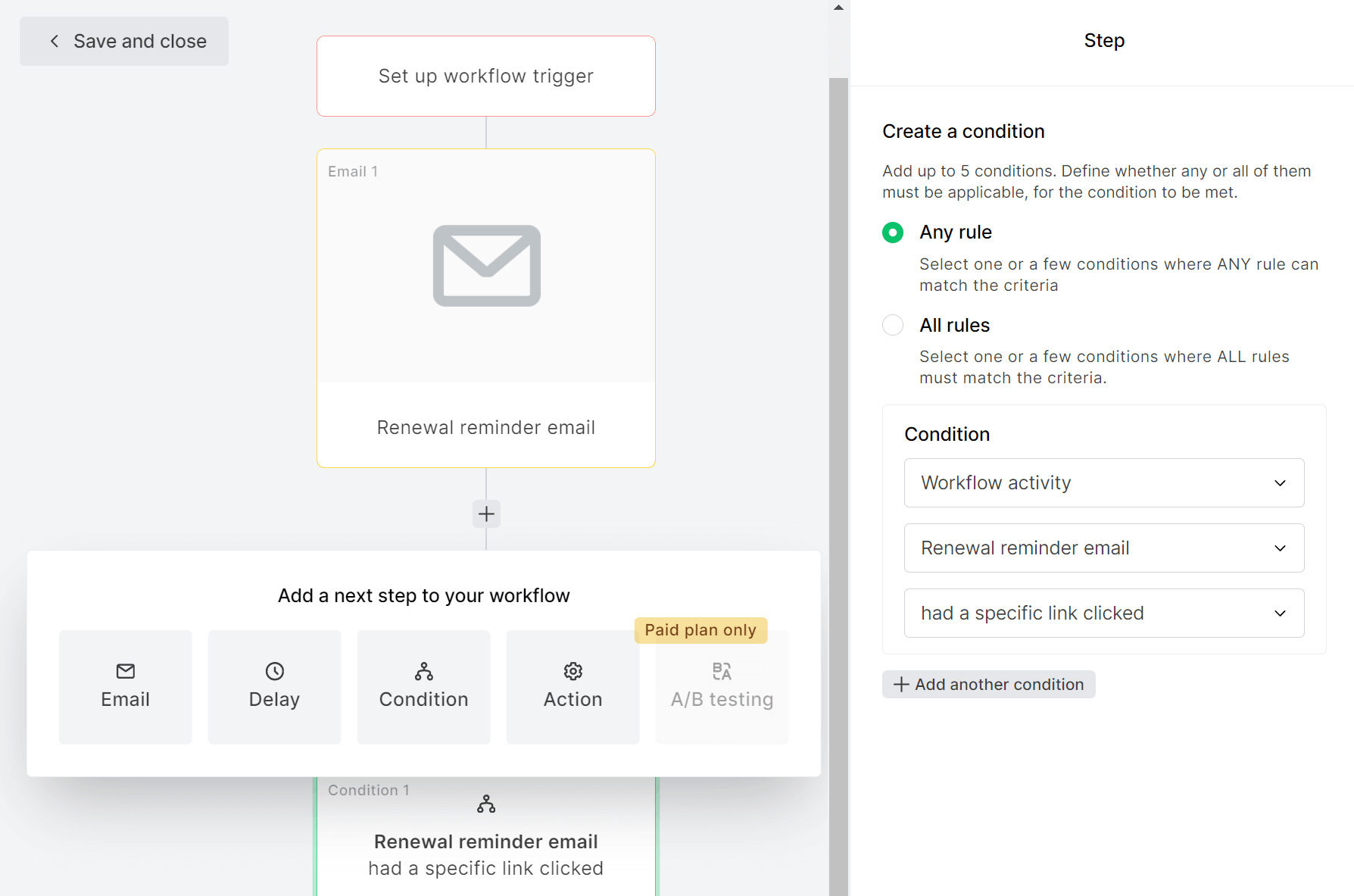This screenshot has height=896, width=1354.
Task: Click the clock icon on the Delay tile
Action: (x=275, y=671)
